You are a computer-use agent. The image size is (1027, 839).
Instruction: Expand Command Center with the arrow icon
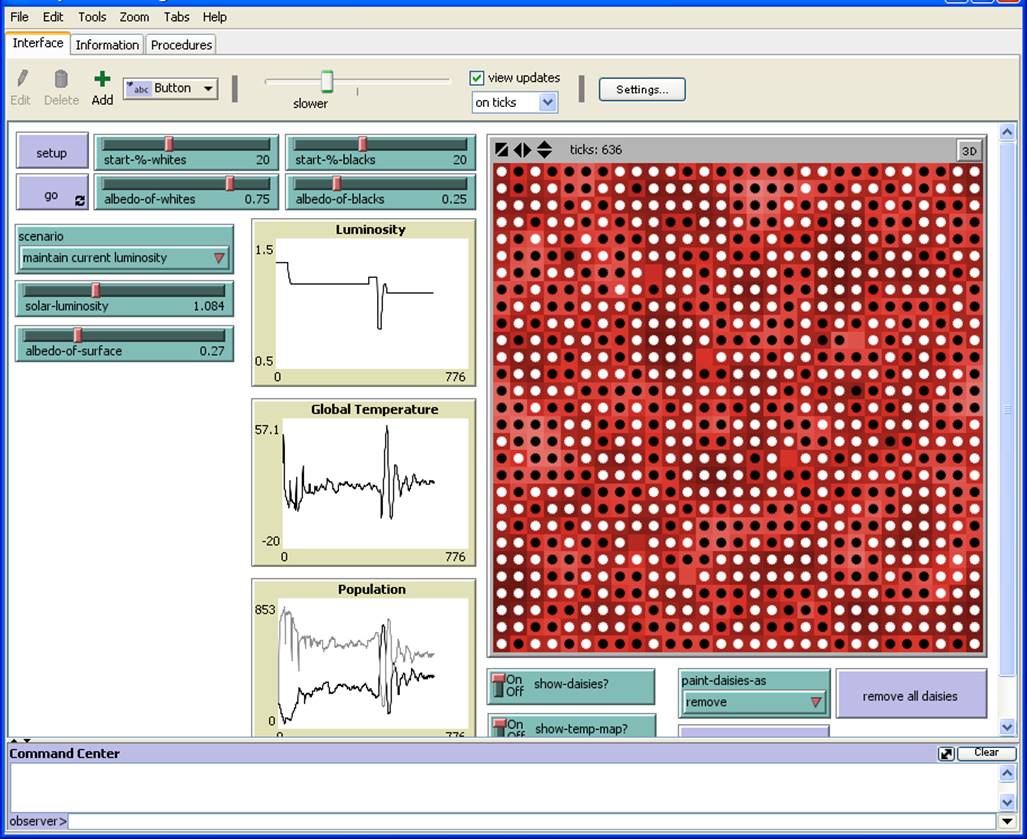(945, 754)
